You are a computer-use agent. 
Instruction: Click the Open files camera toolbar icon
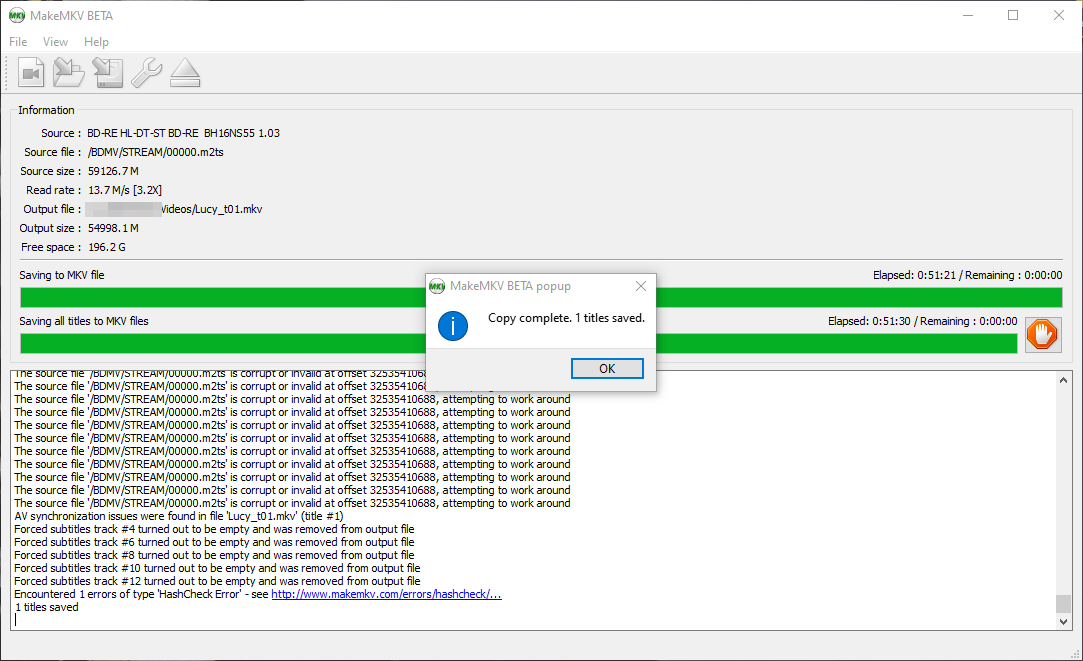click(x=31, y=73)
